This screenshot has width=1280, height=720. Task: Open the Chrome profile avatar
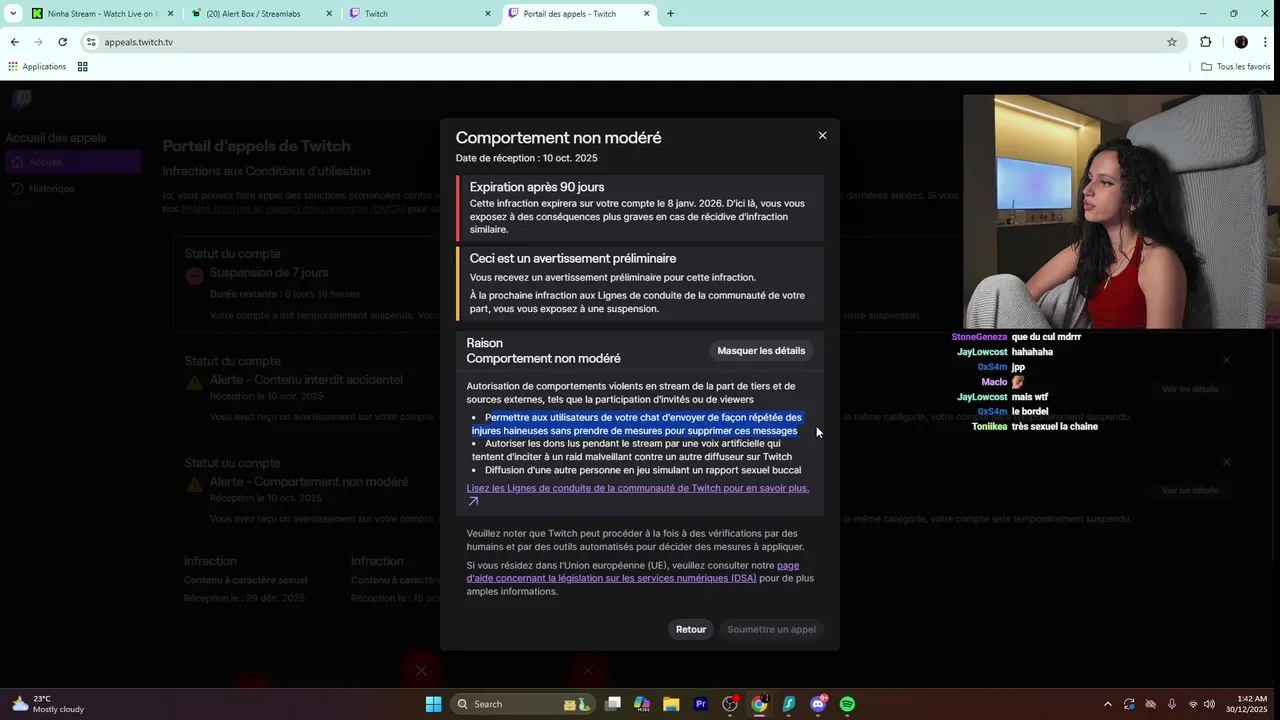pyautogui.click(x=1241, y=42)
